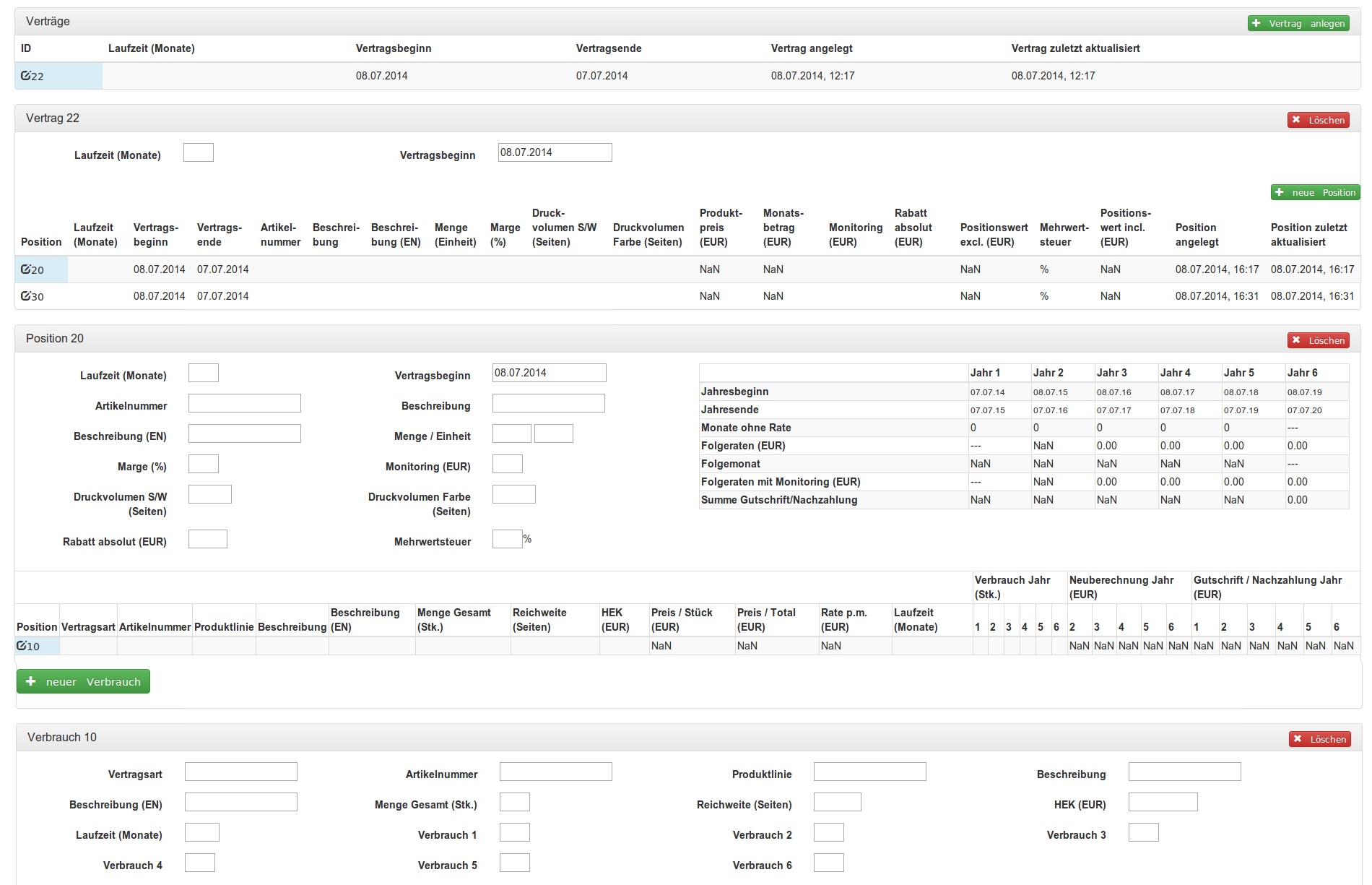Focus the Mehrwertsteuer percentage input
The height and width of the screenshot is (885, 1372).
point(507,539)
